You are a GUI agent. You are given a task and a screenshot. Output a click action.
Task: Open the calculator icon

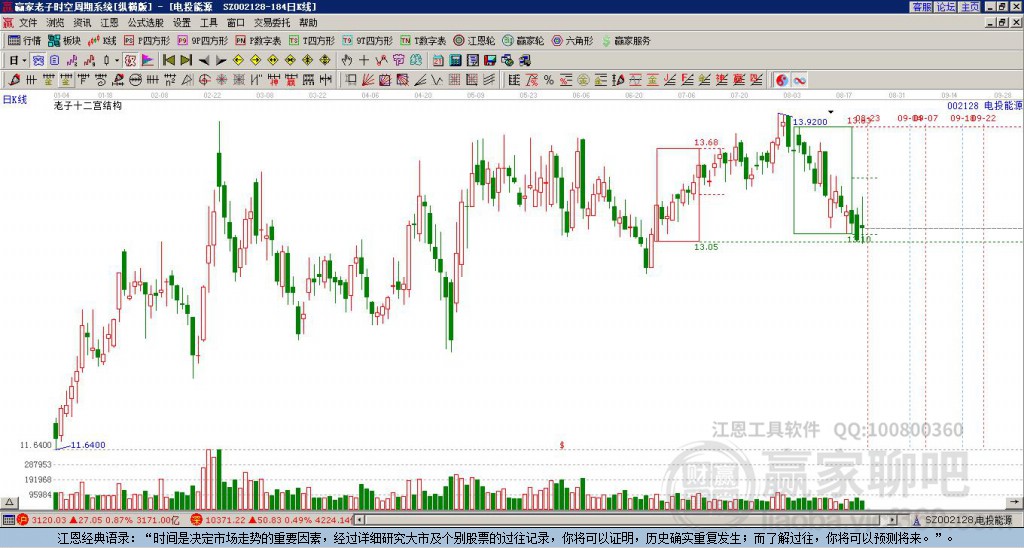(455, 60)
